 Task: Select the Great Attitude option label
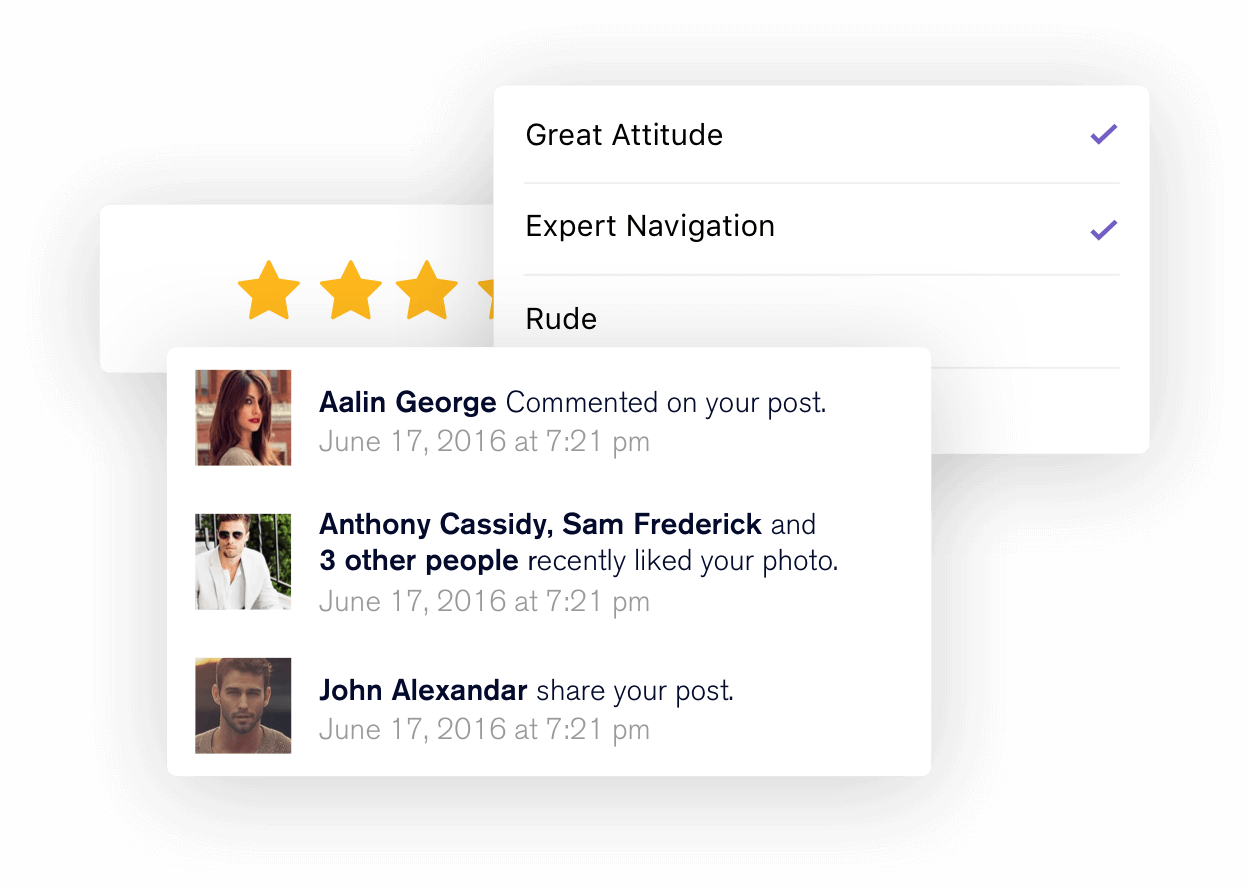[624, 135]
